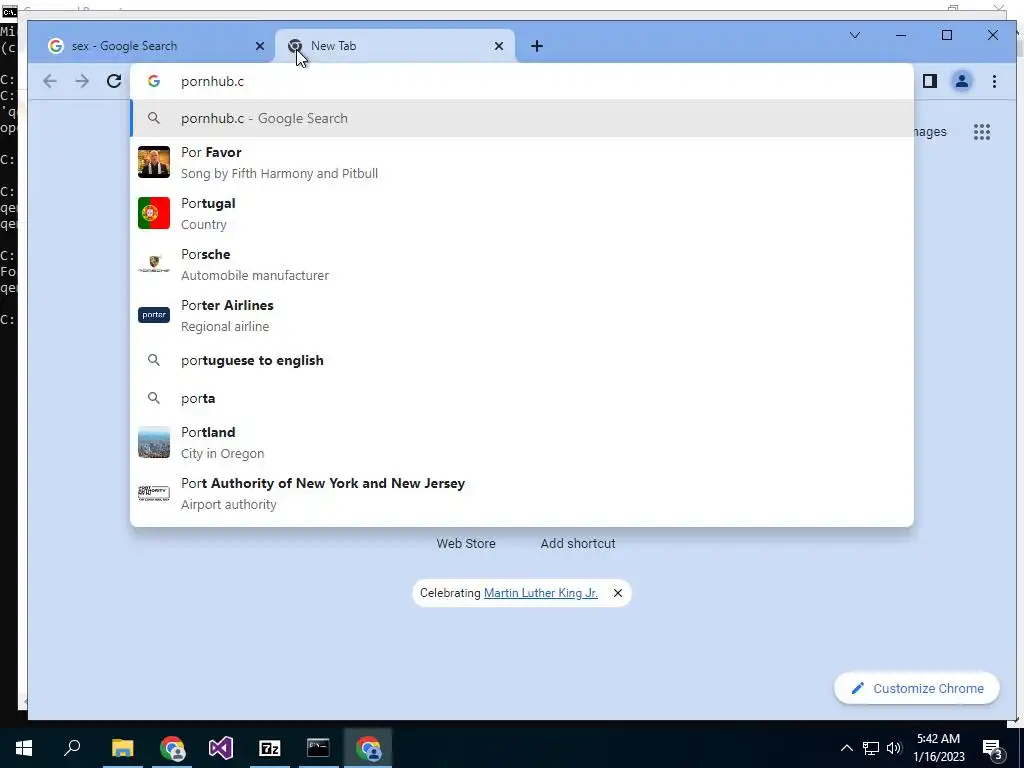Open the Windows Start menu
This screenshot has width=1024, height=768.
[x=24, y=748]
